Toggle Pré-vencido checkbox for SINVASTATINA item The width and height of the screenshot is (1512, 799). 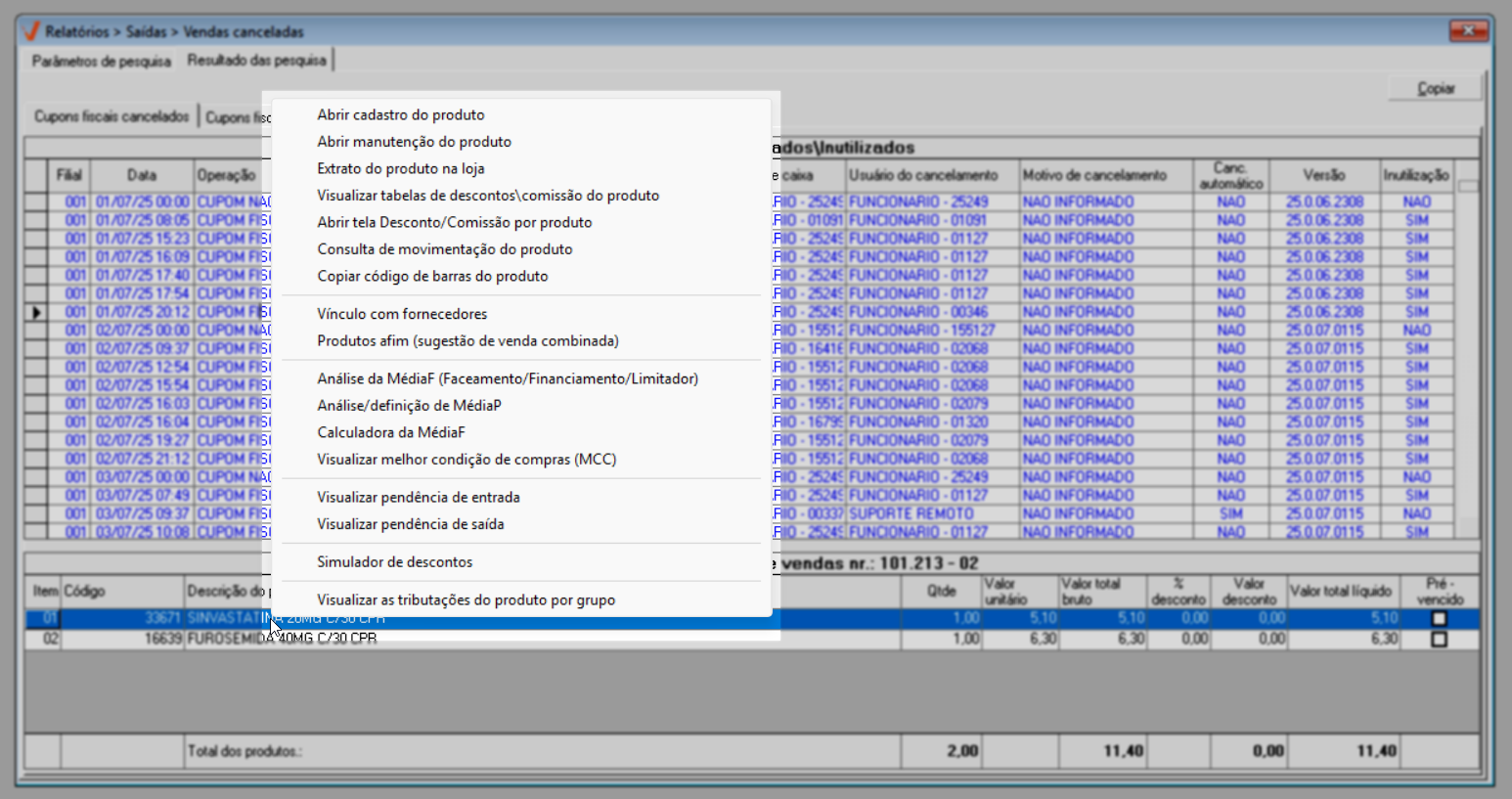1439,619
